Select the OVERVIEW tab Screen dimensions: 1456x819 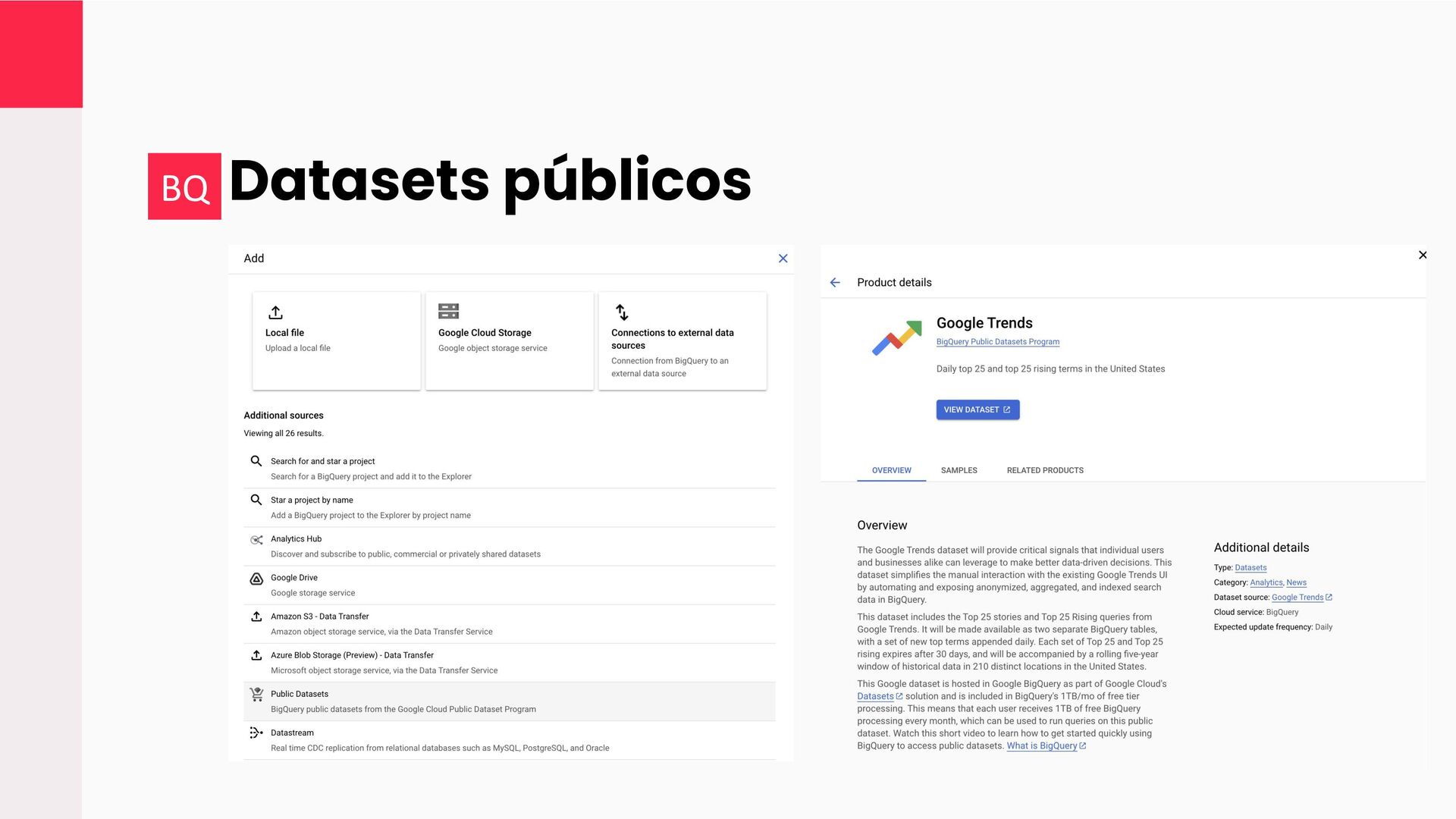891,471
